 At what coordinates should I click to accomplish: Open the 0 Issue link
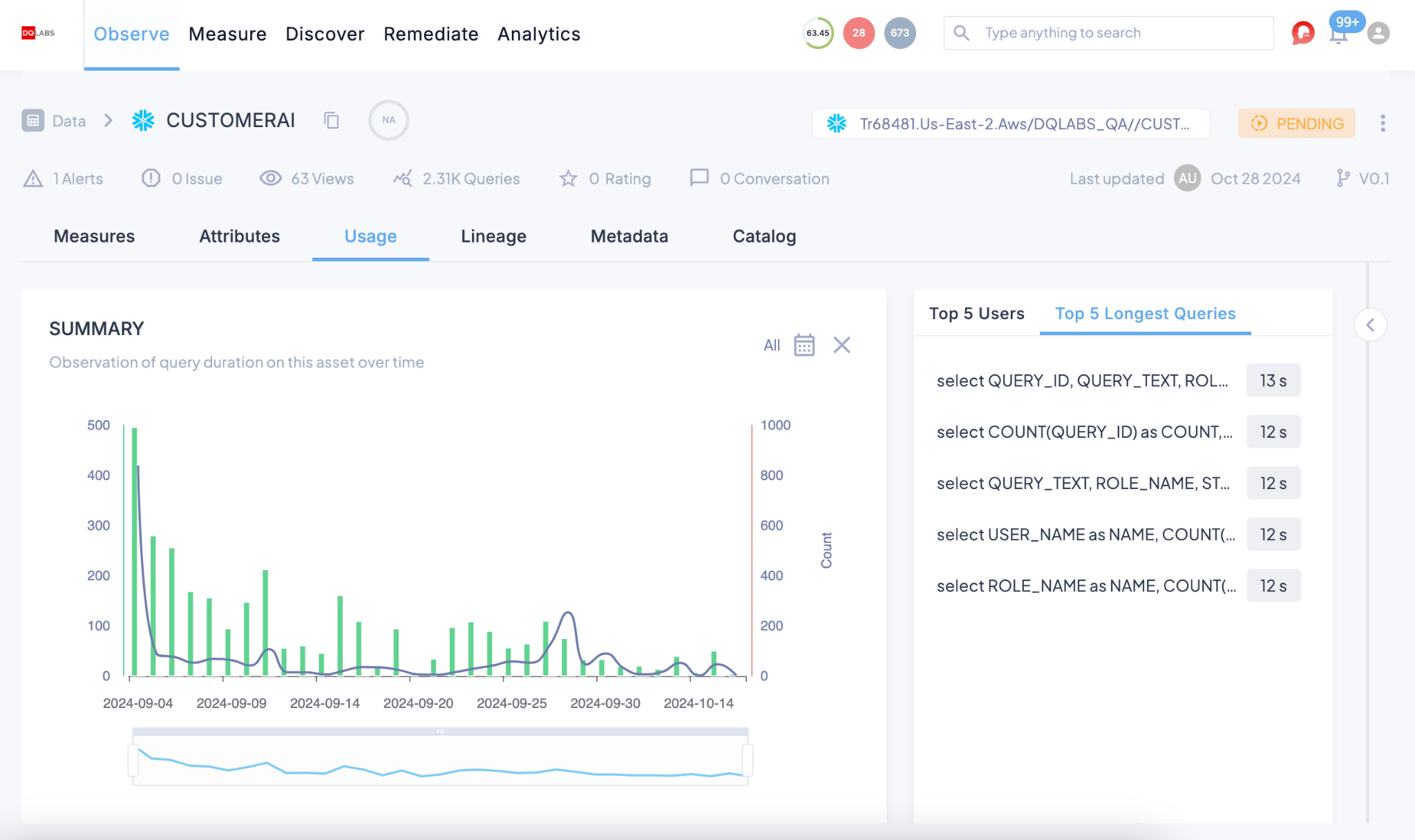click(x=197, y=179)
